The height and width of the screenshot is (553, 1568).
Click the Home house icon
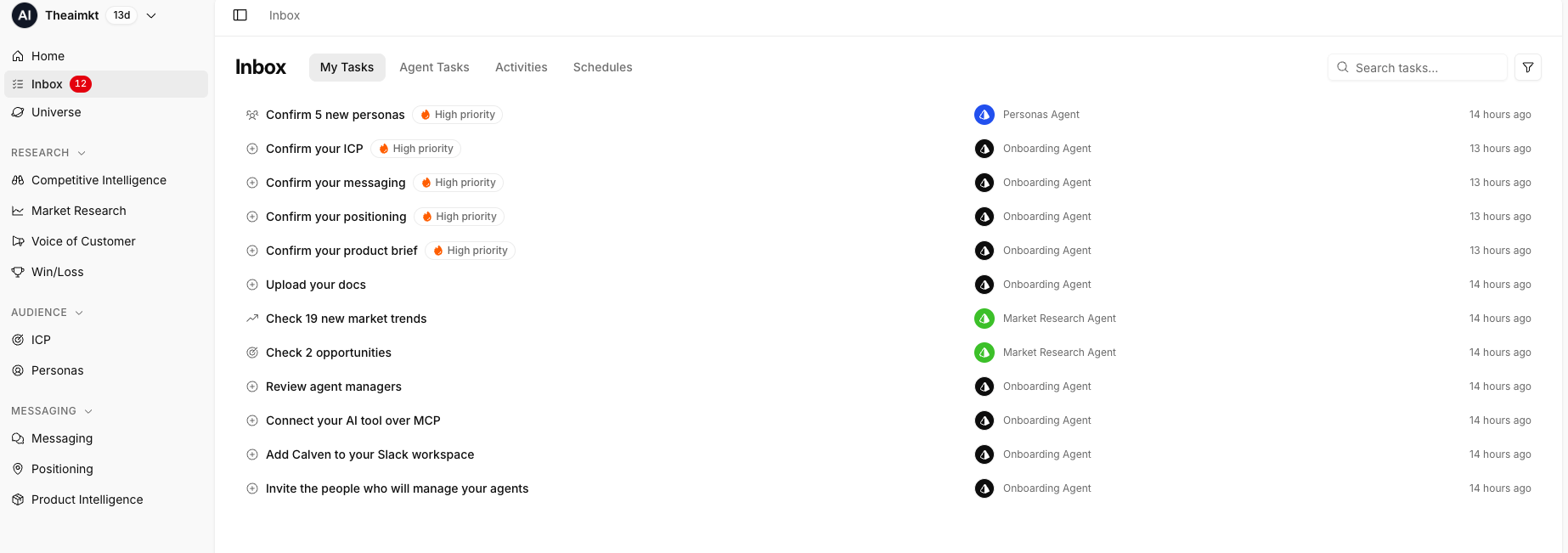pos(18,56)
